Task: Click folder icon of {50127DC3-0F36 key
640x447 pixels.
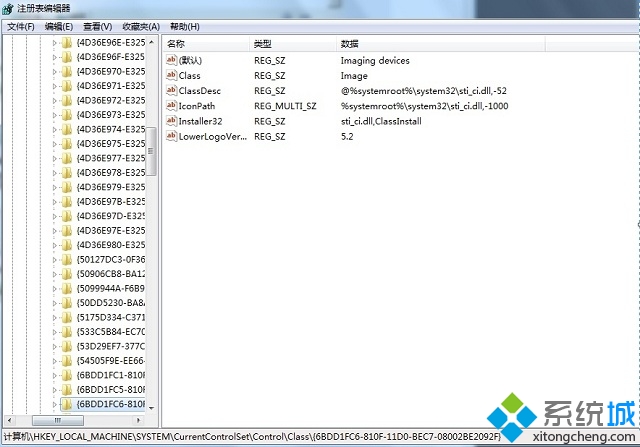Action: (x=67, y=260)
